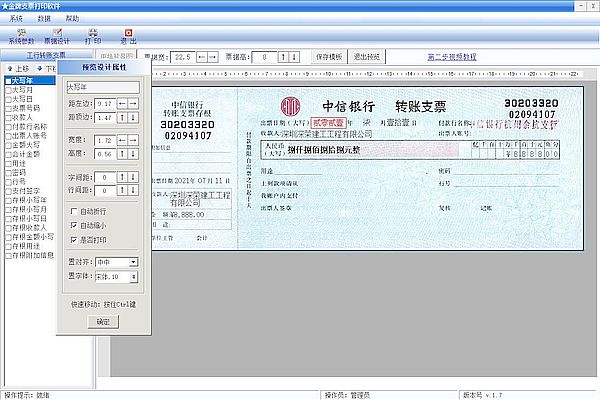Click the 距左边 value field 9.17
The width and height of the screenshot is (600, 400).
pos(105,103)
